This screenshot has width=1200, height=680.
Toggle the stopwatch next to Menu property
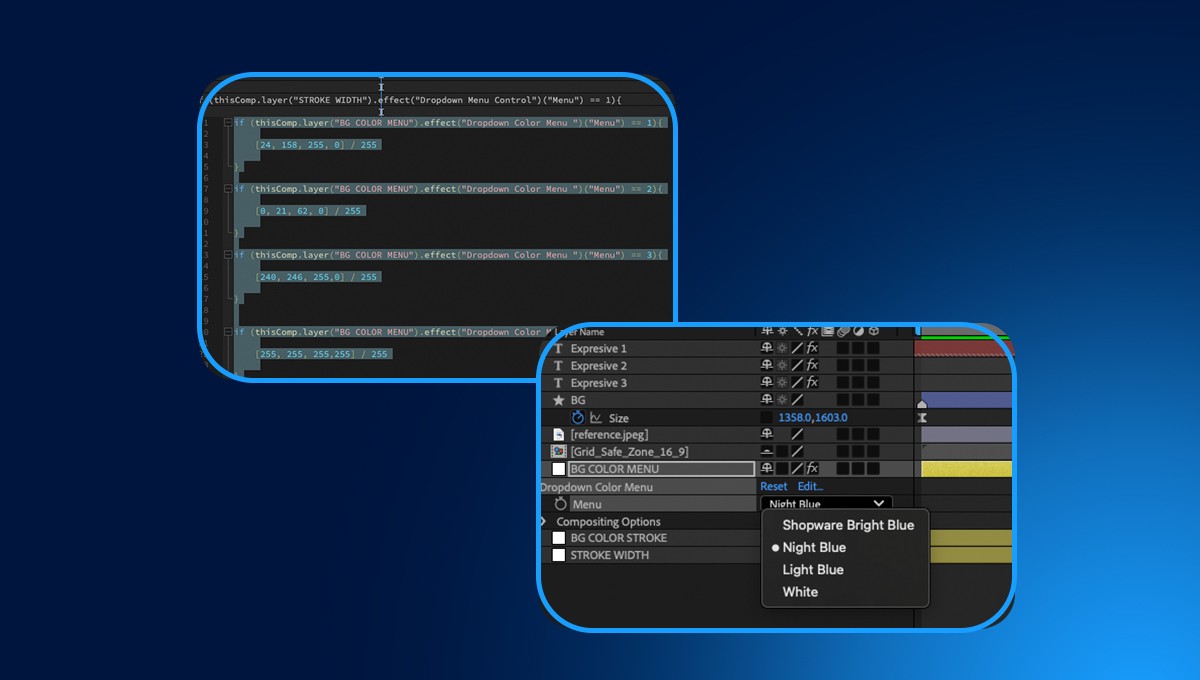[x=561, y=504]
